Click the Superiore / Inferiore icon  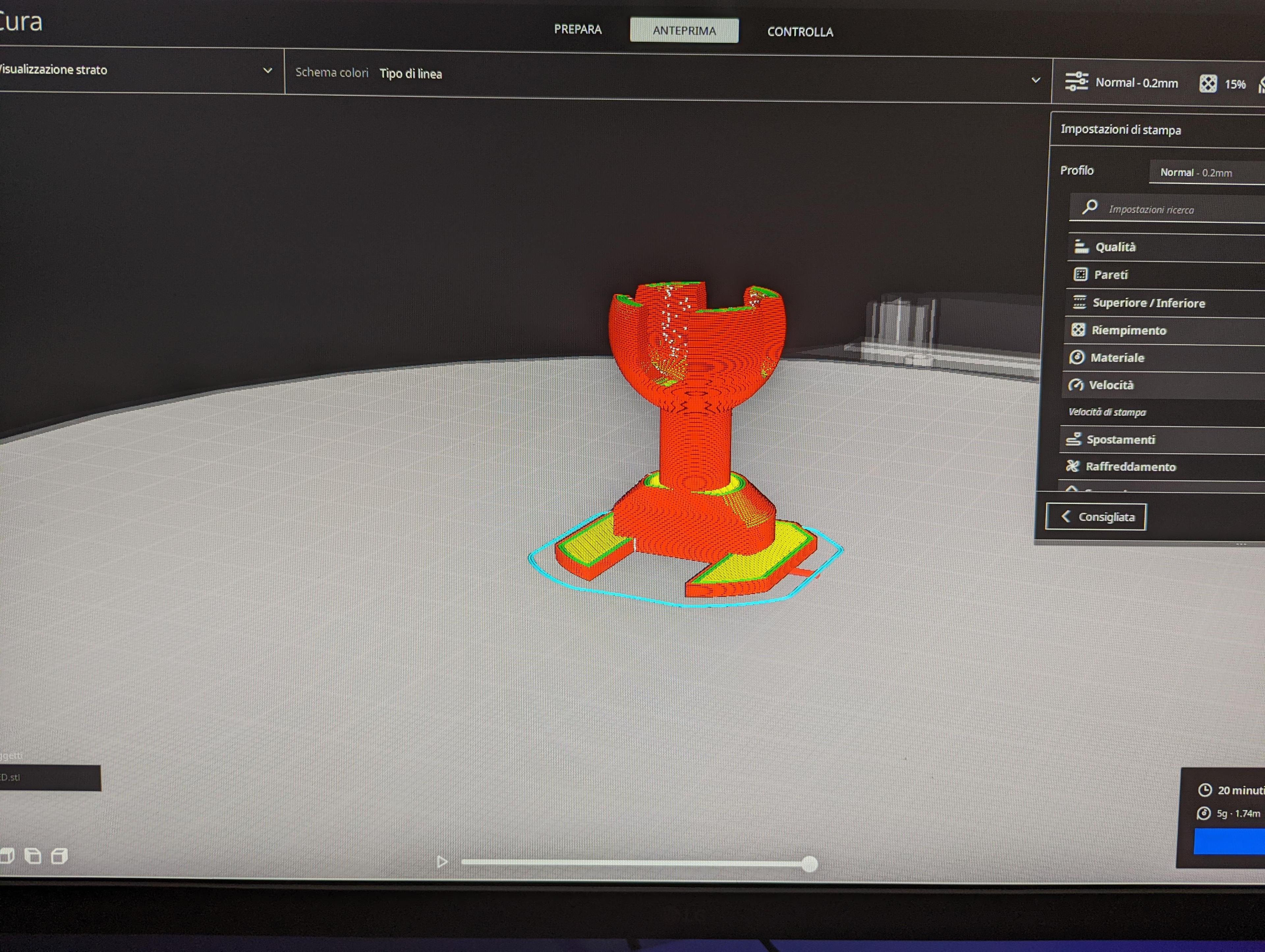click(x=1079, y=302)
